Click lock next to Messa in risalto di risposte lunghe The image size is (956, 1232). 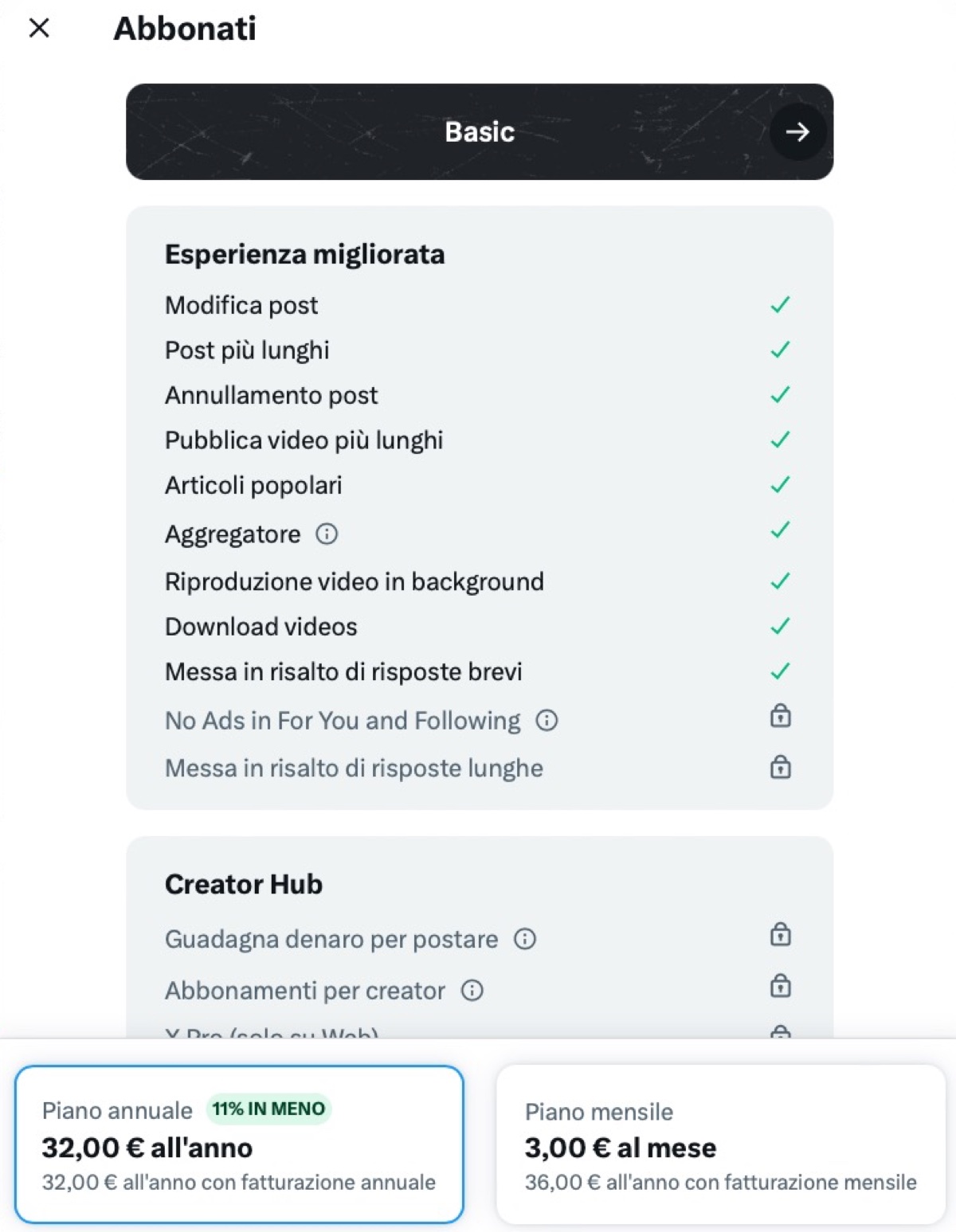(x=781, y=768)
